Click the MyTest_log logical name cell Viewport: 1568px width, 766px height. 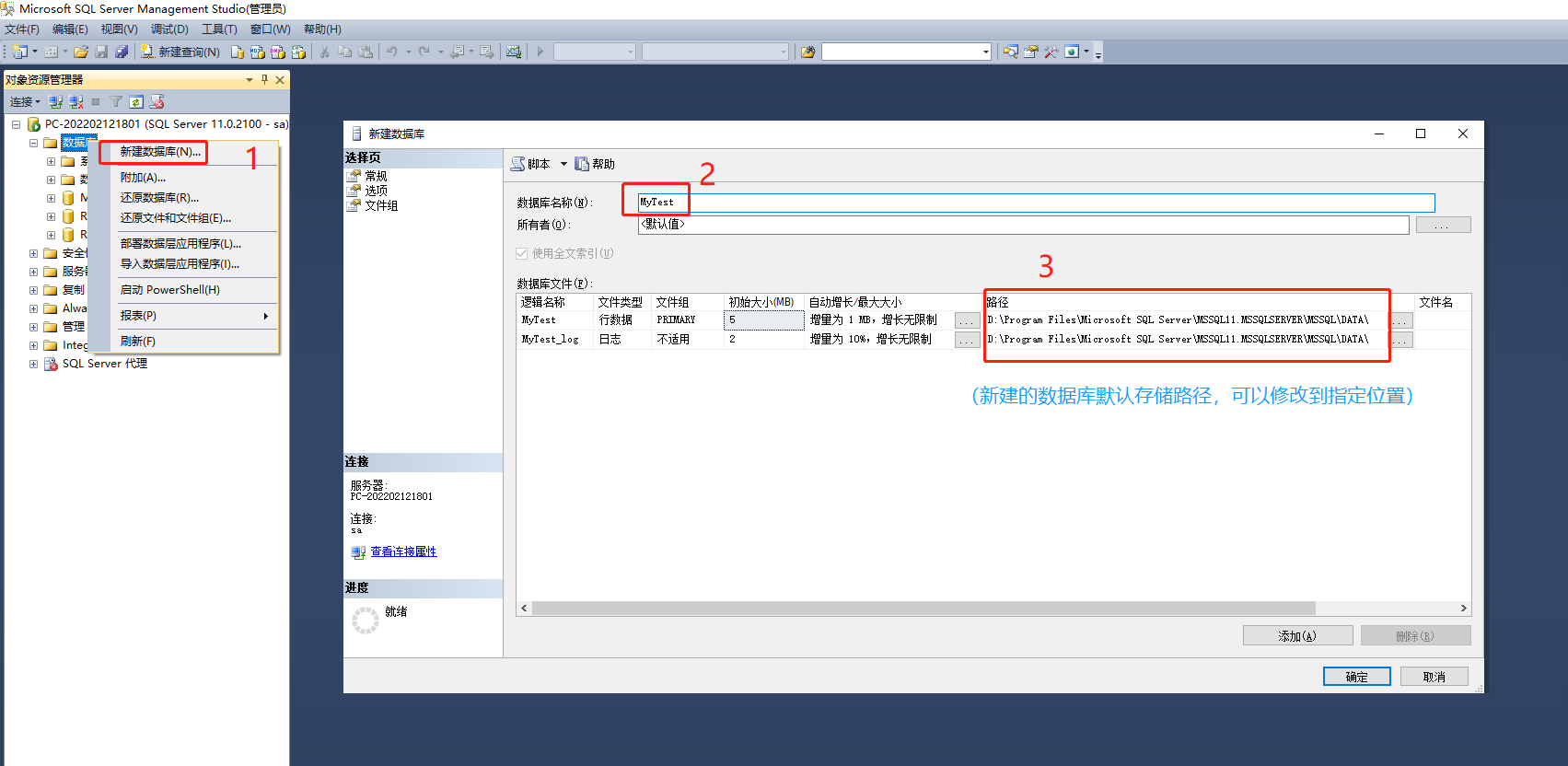tap(555, 340)
